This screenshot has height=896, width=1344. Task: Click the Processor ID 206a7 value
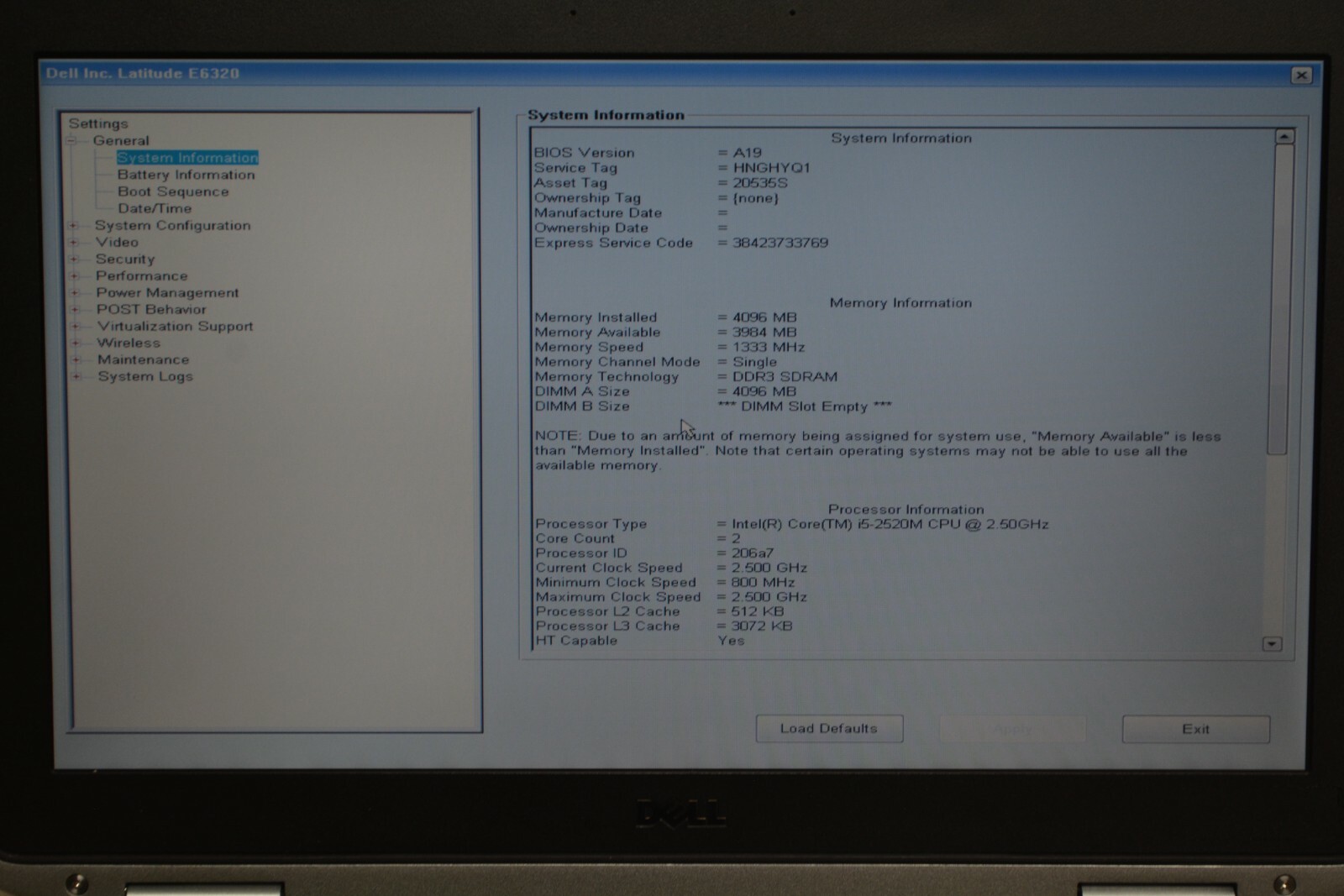point(753,553)
